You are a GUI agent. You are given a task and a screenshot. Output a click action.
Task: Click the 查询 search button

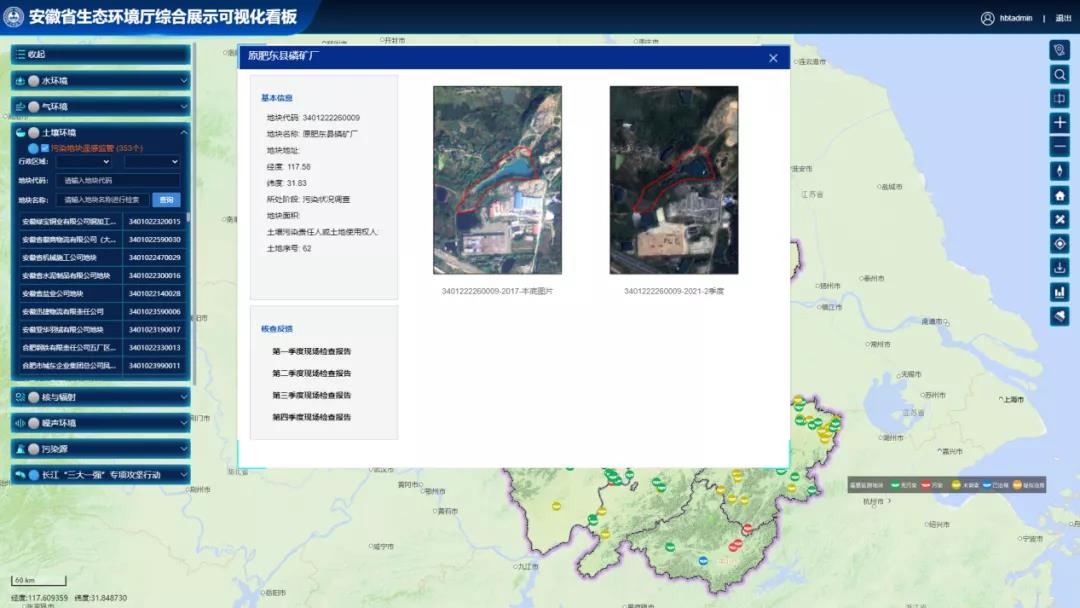(x=168, y=200)
